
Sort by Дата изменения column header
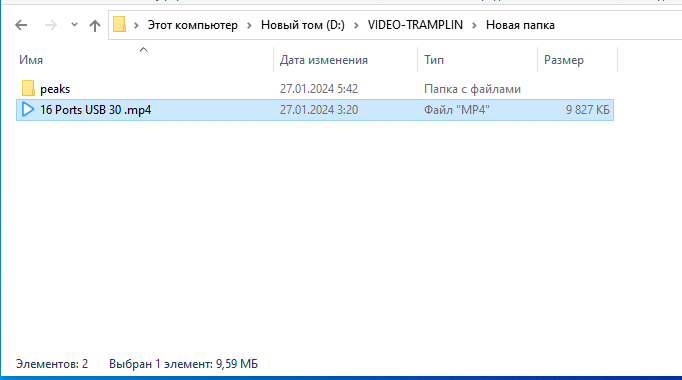(x=324, y=60)
